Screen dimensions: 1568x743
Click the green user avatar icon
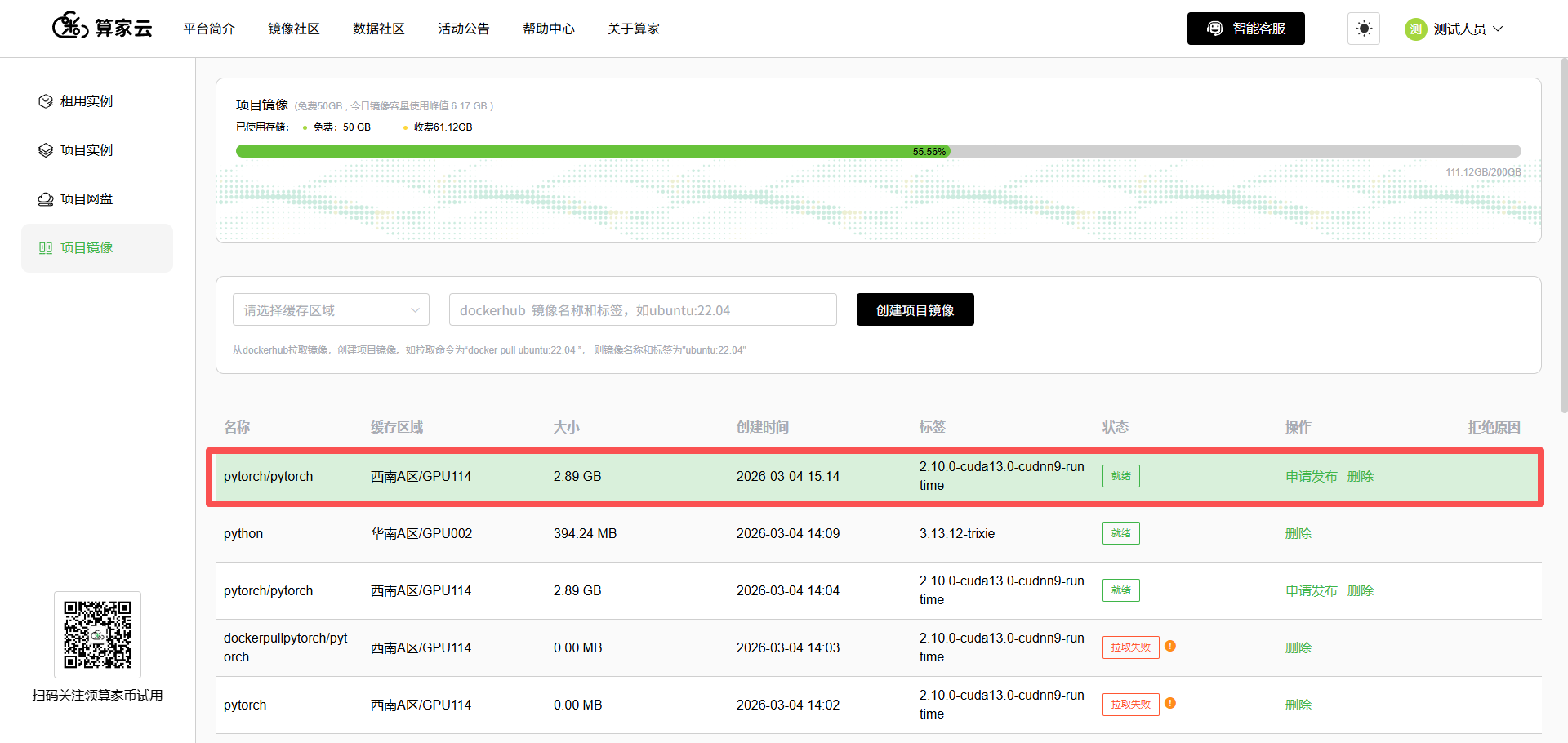click(1416, 29)
